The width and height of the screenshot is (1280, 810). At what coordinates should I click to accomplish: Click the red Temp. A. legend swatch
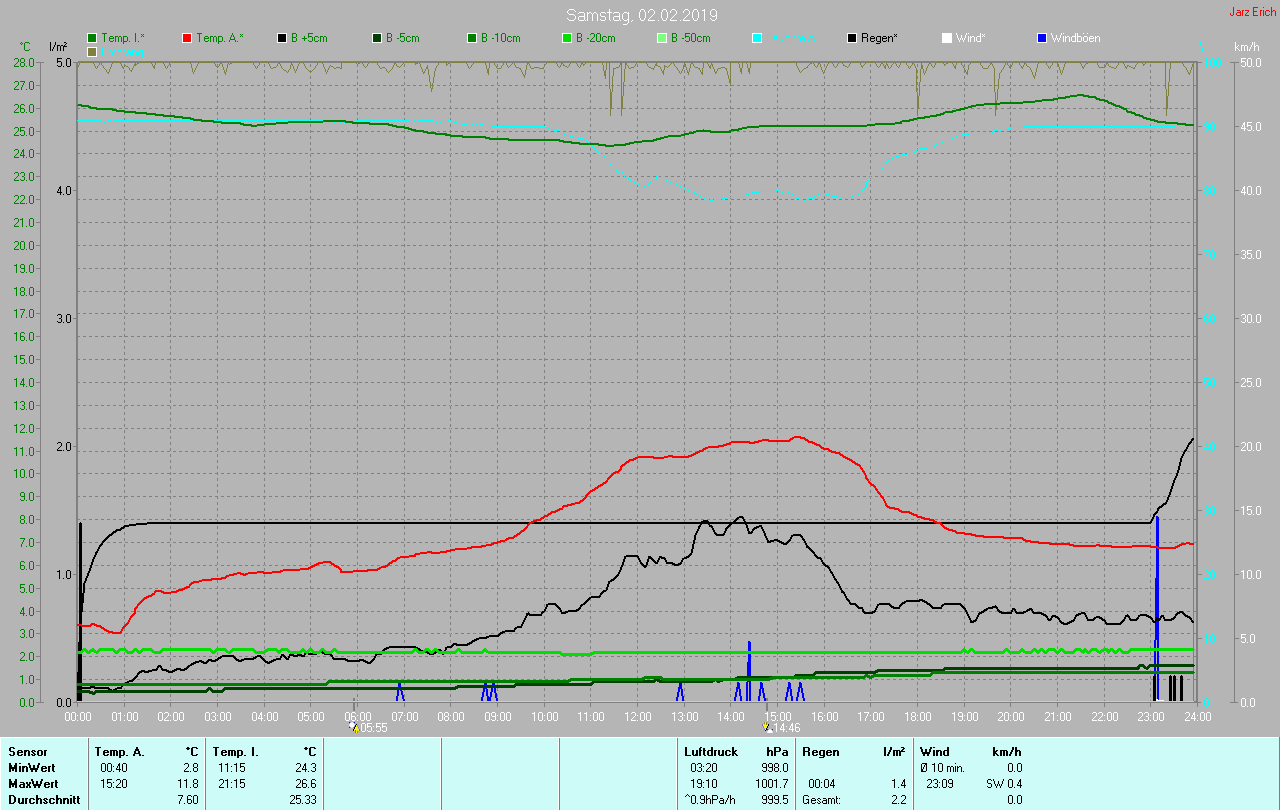(187, 38)
